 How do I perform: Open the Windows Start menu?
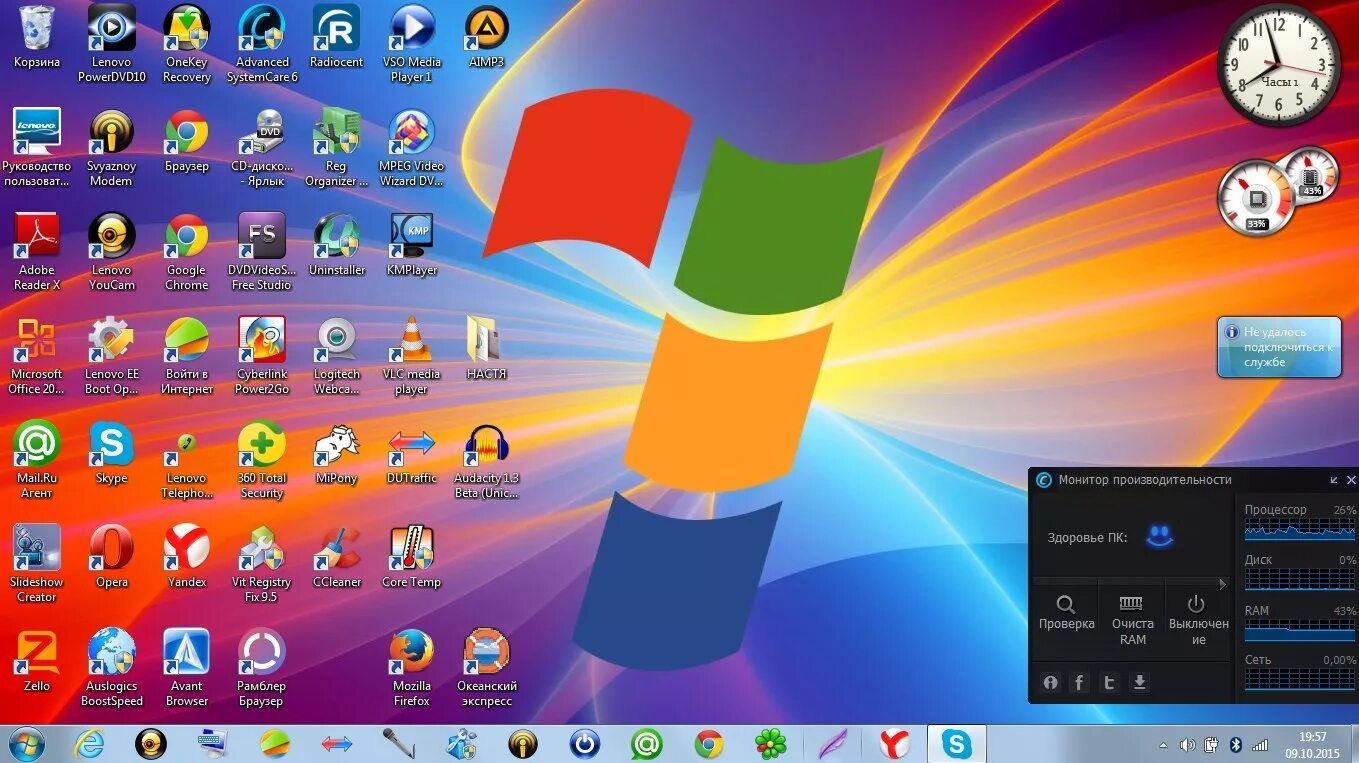[26, 744]
